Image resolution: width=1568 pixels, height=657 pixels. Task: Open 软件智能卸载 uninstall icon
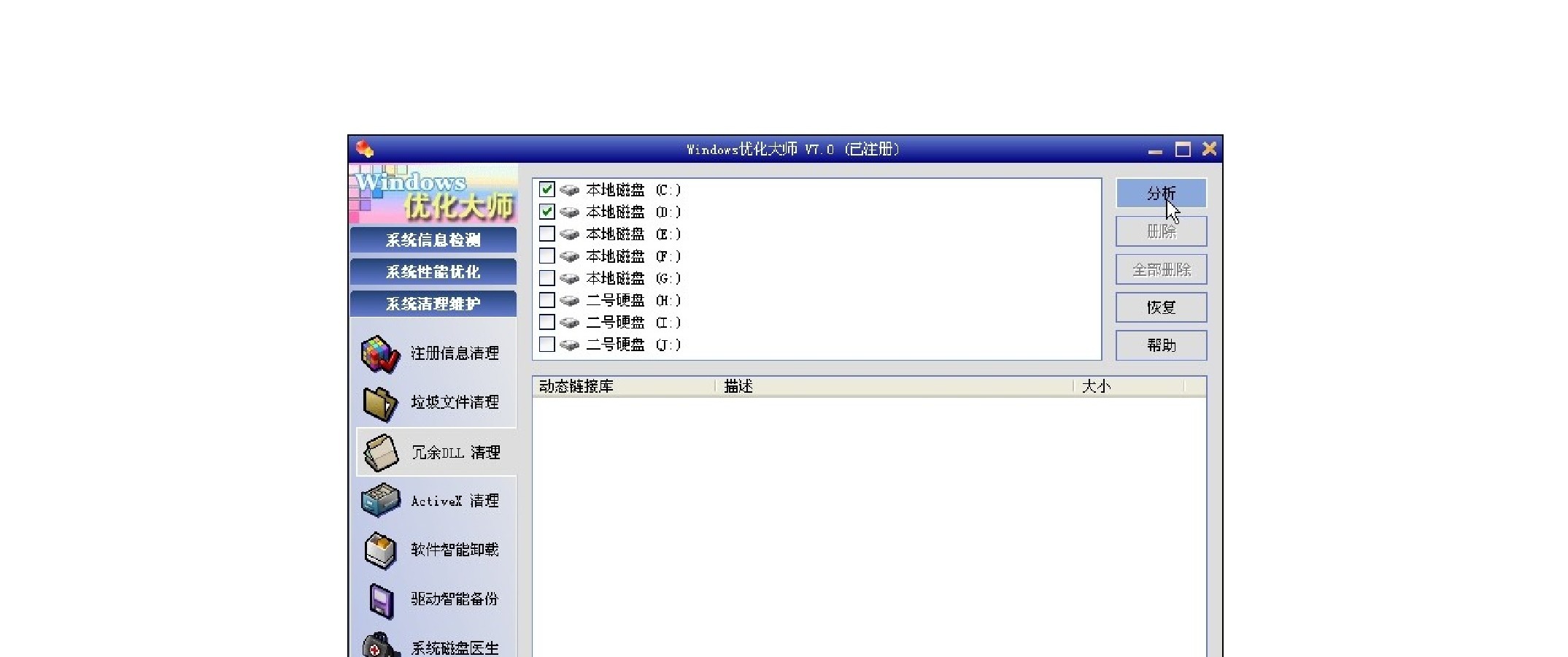pyautogui.click(x=381, y=550)
